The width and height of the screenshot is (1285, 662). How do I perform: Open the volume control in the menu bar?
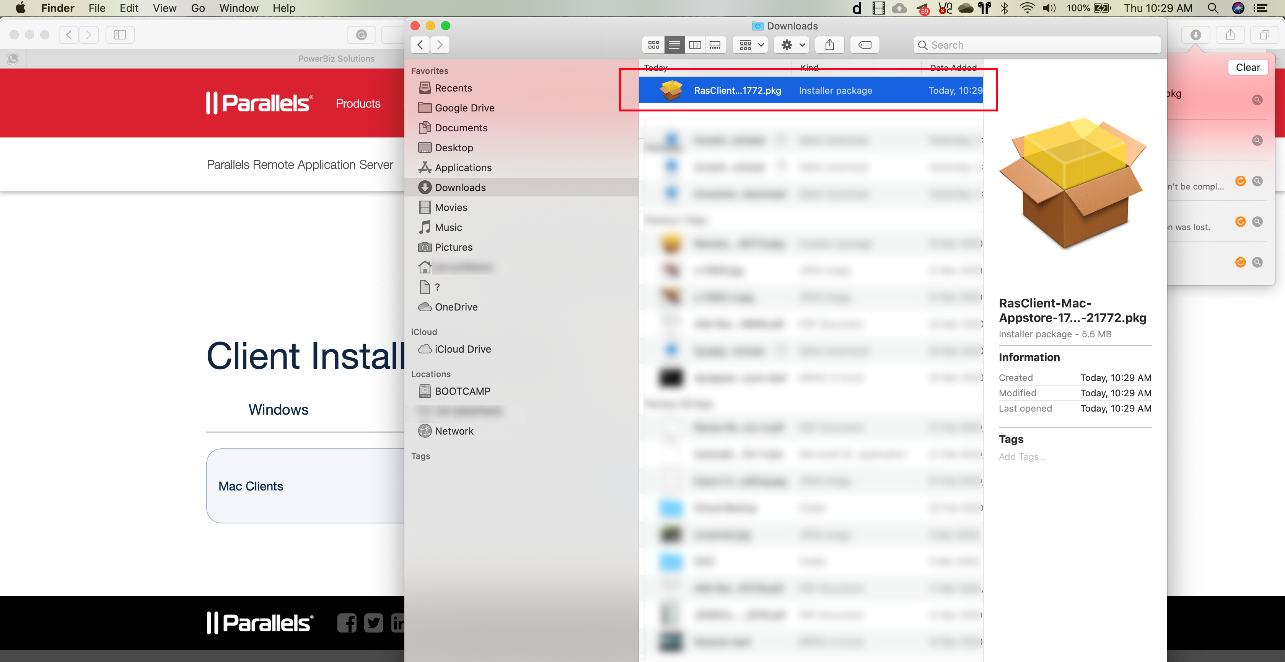pyautogui.click(x=1050, y=8)
